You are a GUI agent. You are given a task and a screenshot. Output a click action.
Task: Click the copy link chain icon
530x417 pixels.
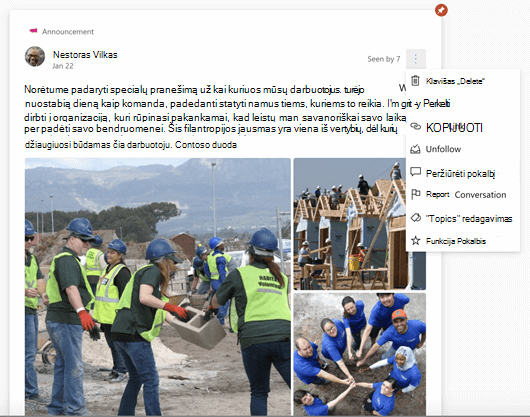(x=415, y=127)
